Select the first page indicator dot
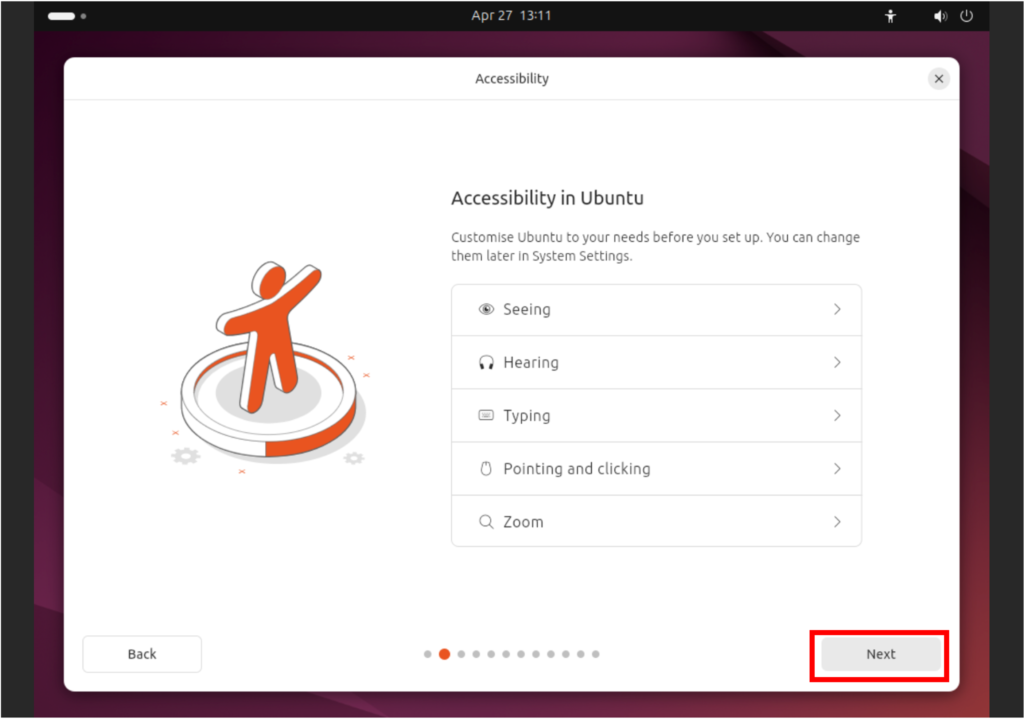The height and width of the screenshot is (720, 1024). click(x=427, y=654)
